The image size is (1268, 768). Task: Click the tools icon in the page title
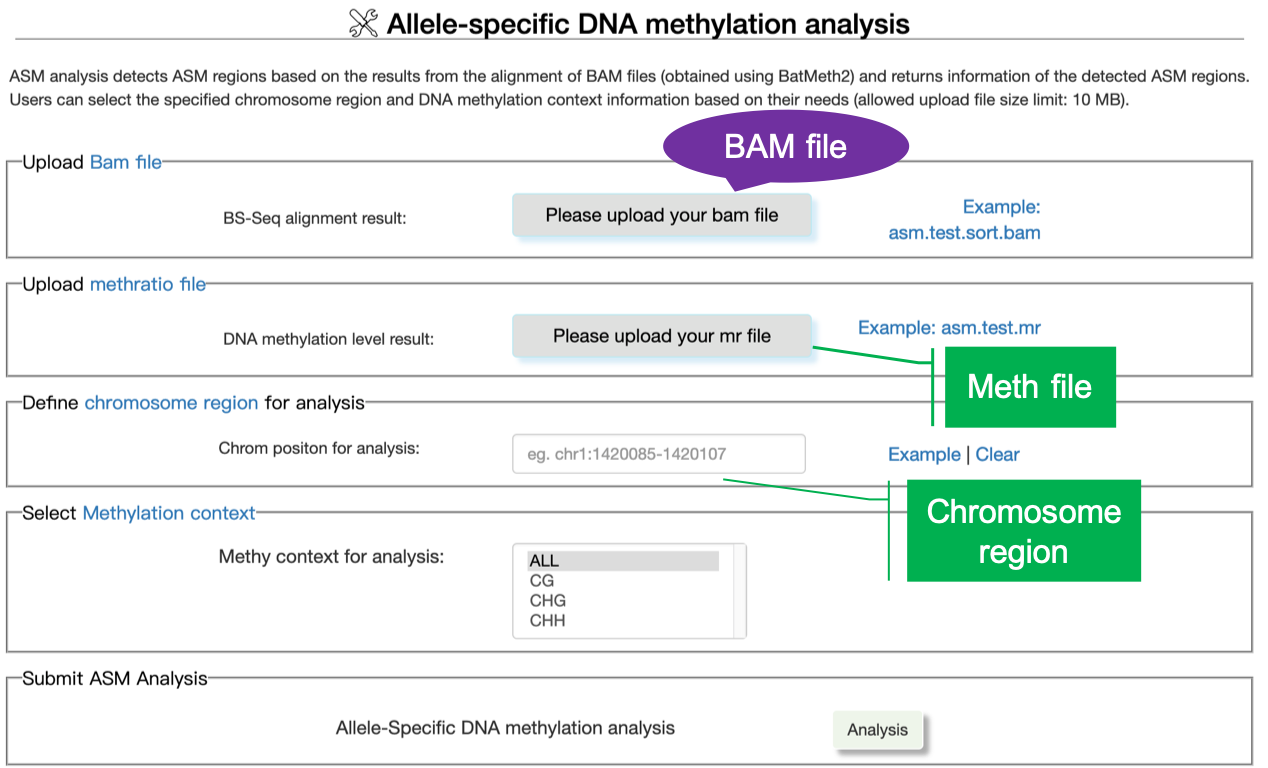click(x=361, y=22)
